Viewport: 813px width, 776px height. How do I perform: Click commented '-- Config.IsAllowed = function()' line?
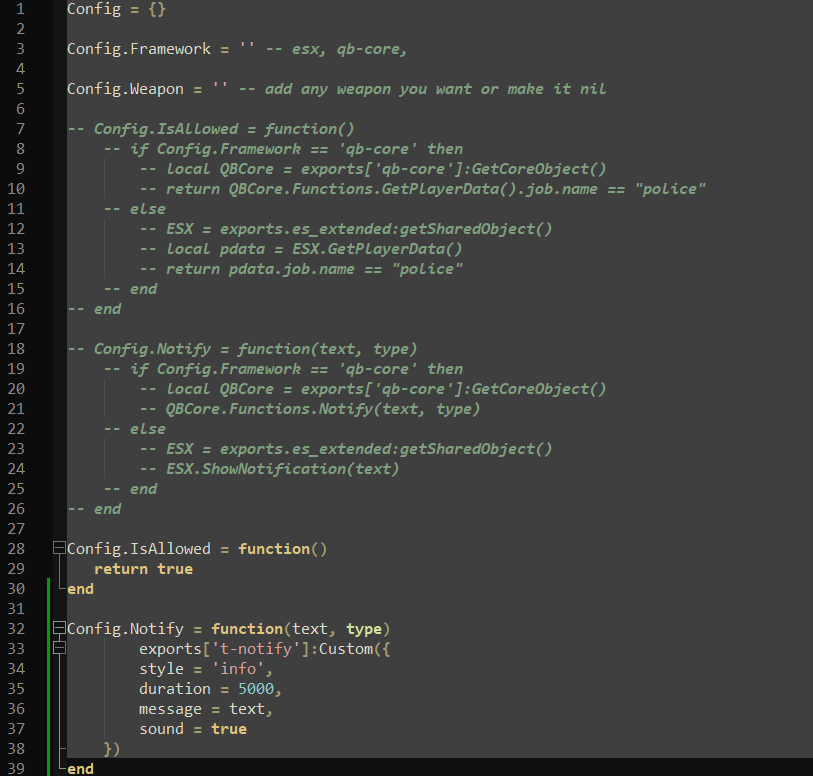[211, 129]
